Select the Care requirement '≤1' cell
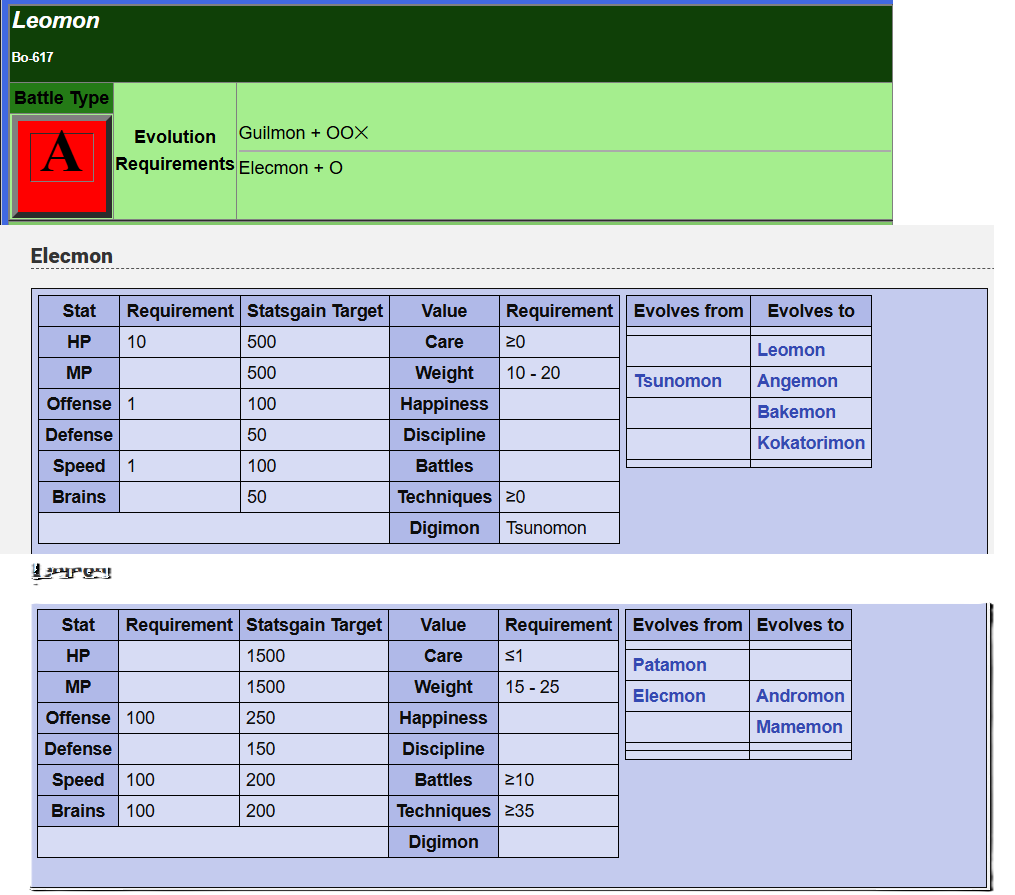1015x895 pixels. tap(558, 656)
